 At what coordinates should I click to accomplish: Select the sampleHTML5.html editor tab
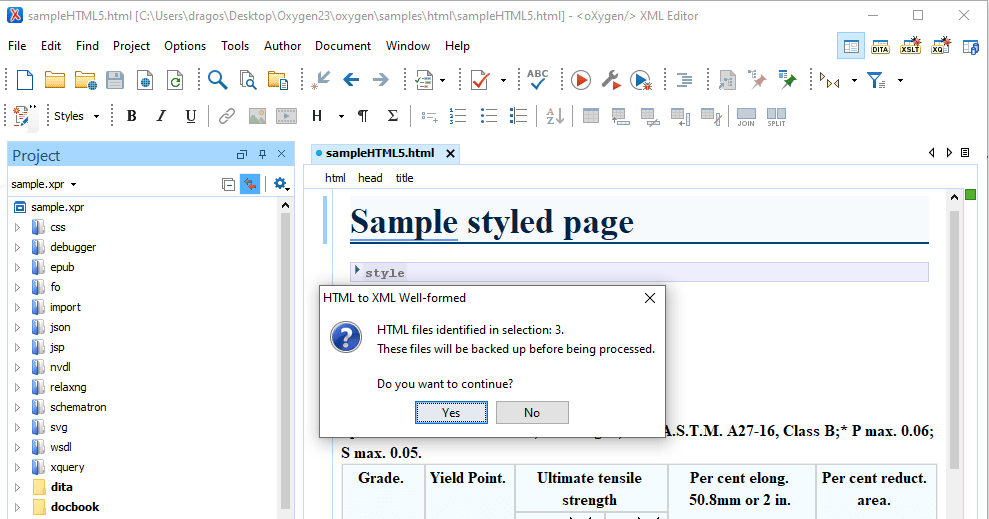click(x=380, y=153)
